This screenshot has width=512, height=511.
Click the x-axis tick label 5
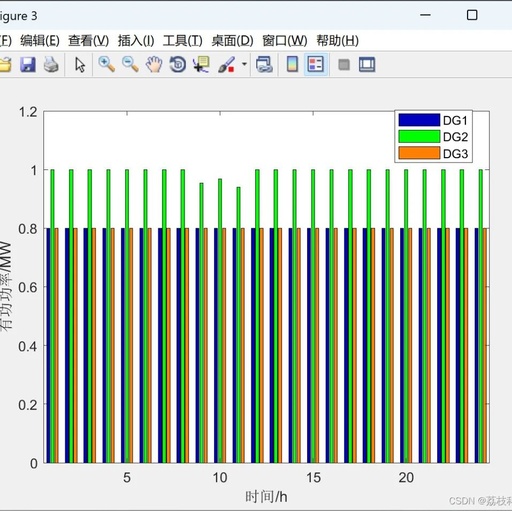127,478
